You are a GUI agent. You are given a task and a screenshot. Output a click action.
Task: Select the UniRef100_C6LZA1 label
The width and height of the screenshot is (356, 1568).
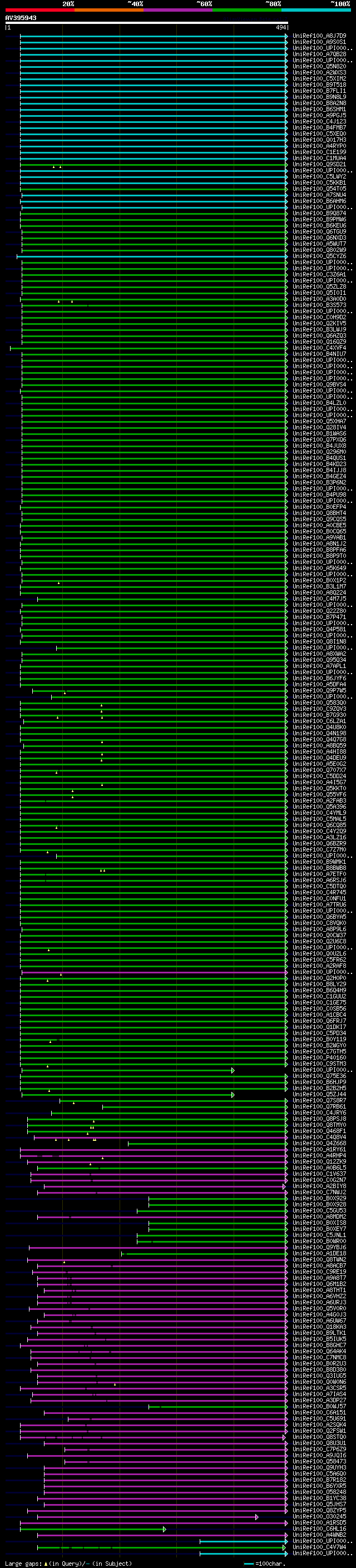click(x=319, y=721)
